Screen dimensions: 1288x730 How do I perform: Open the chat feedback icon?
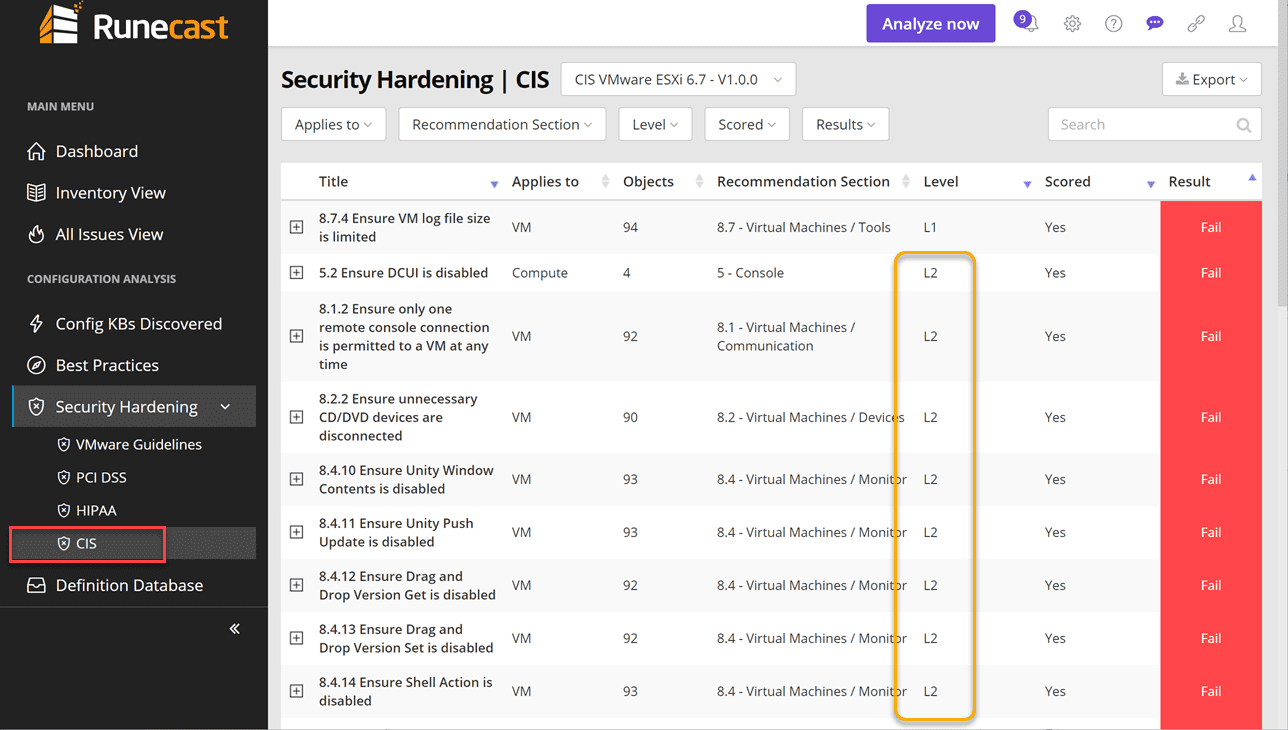[x=1154, y=24]
